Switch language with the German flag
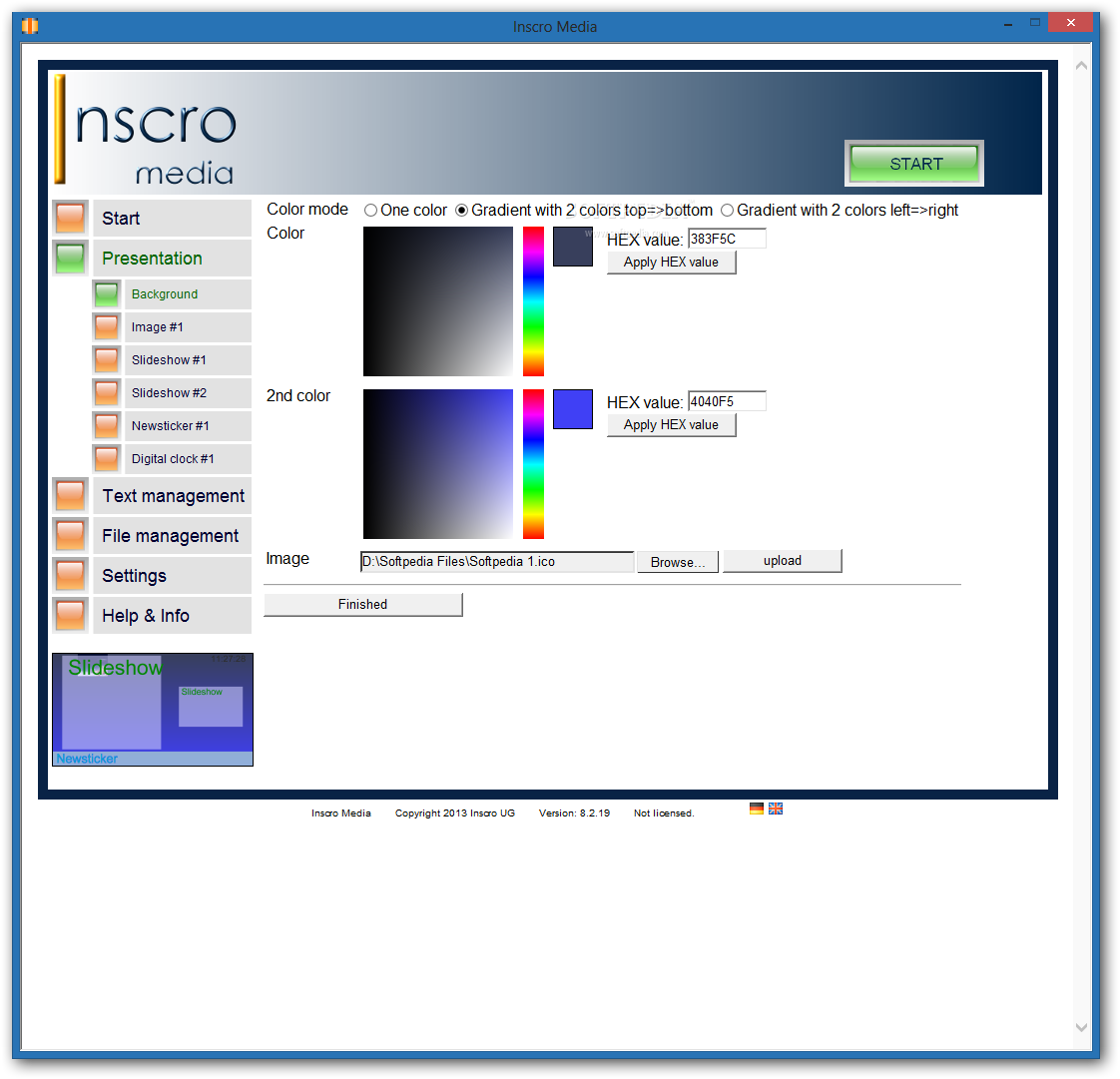The image size is (1120, 1079). [757, 809]
